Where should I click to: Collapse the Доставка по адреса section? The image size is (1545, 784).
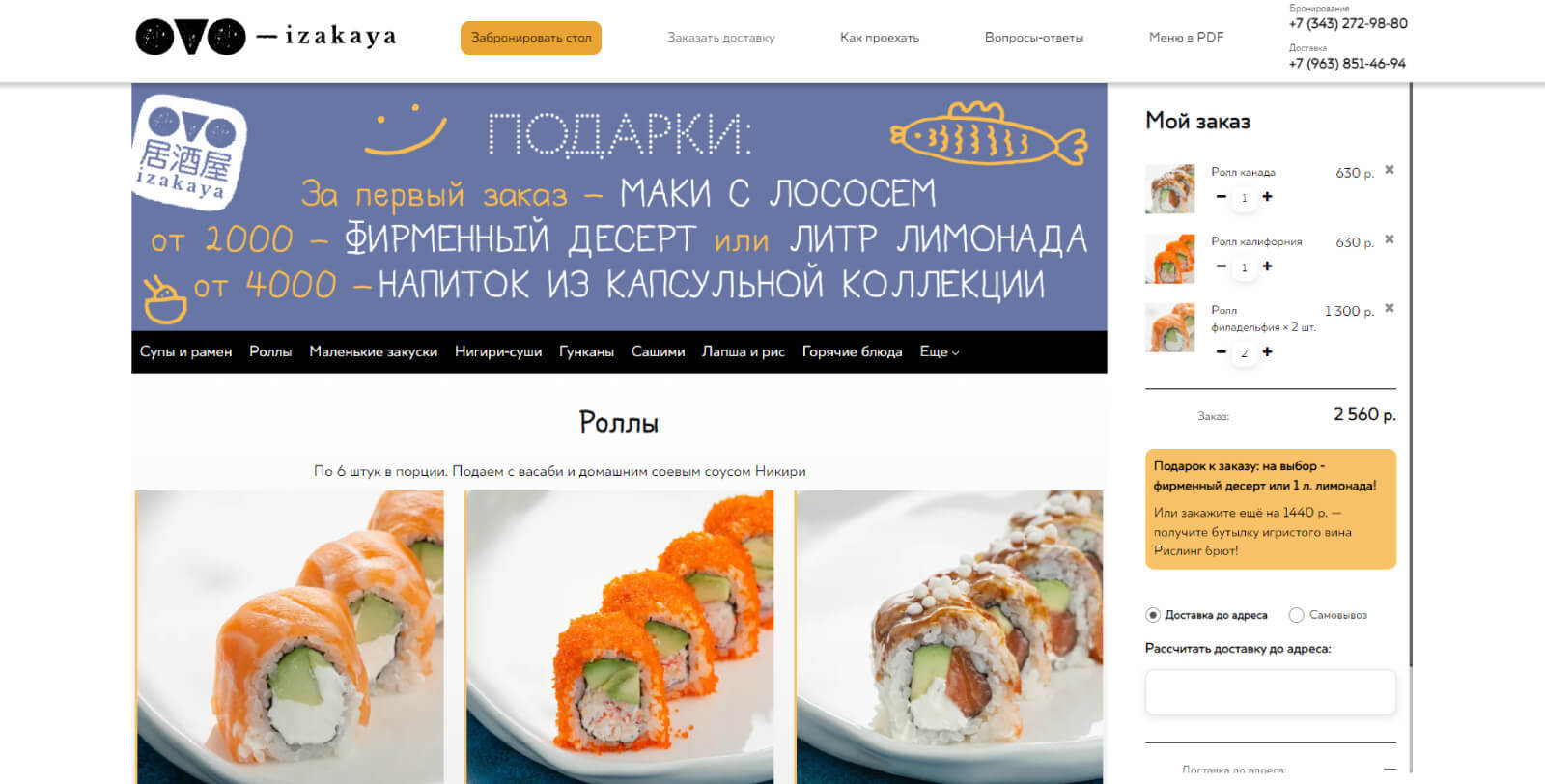[1390, 769]
